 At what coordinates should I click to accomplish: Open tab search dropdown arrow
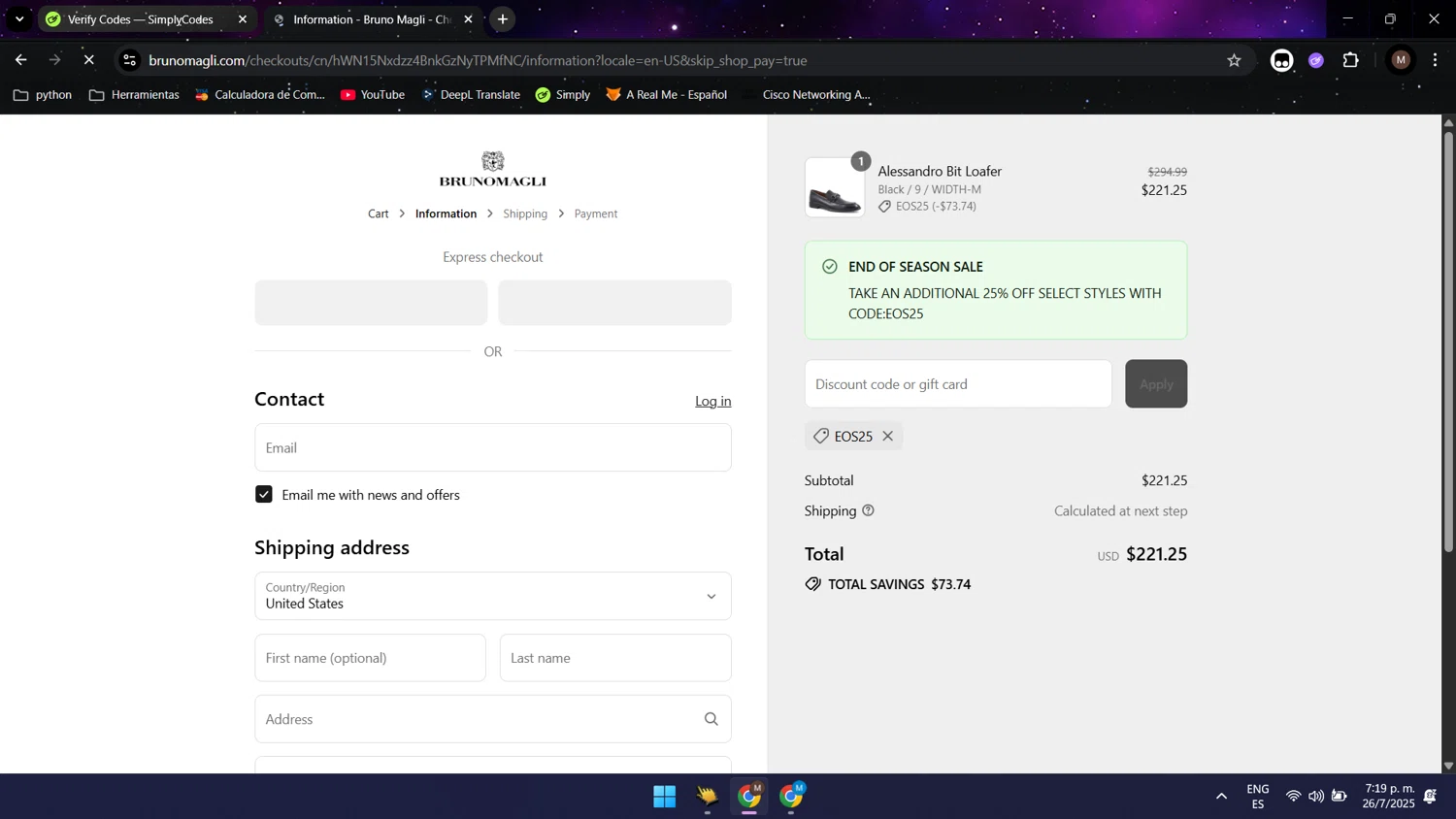(19, 19)
